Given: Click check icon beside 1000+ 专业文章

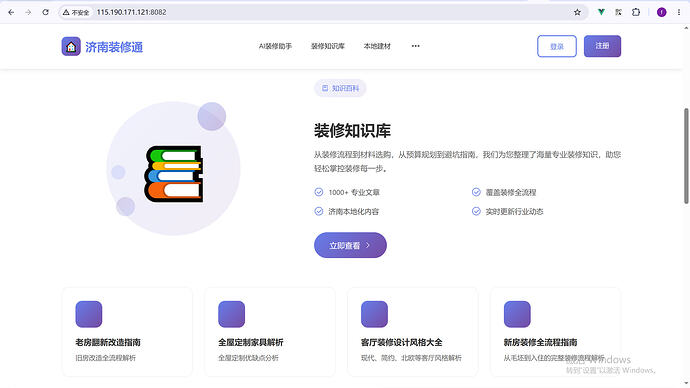Looking at the screenshot, I should [x=319, y=192].
